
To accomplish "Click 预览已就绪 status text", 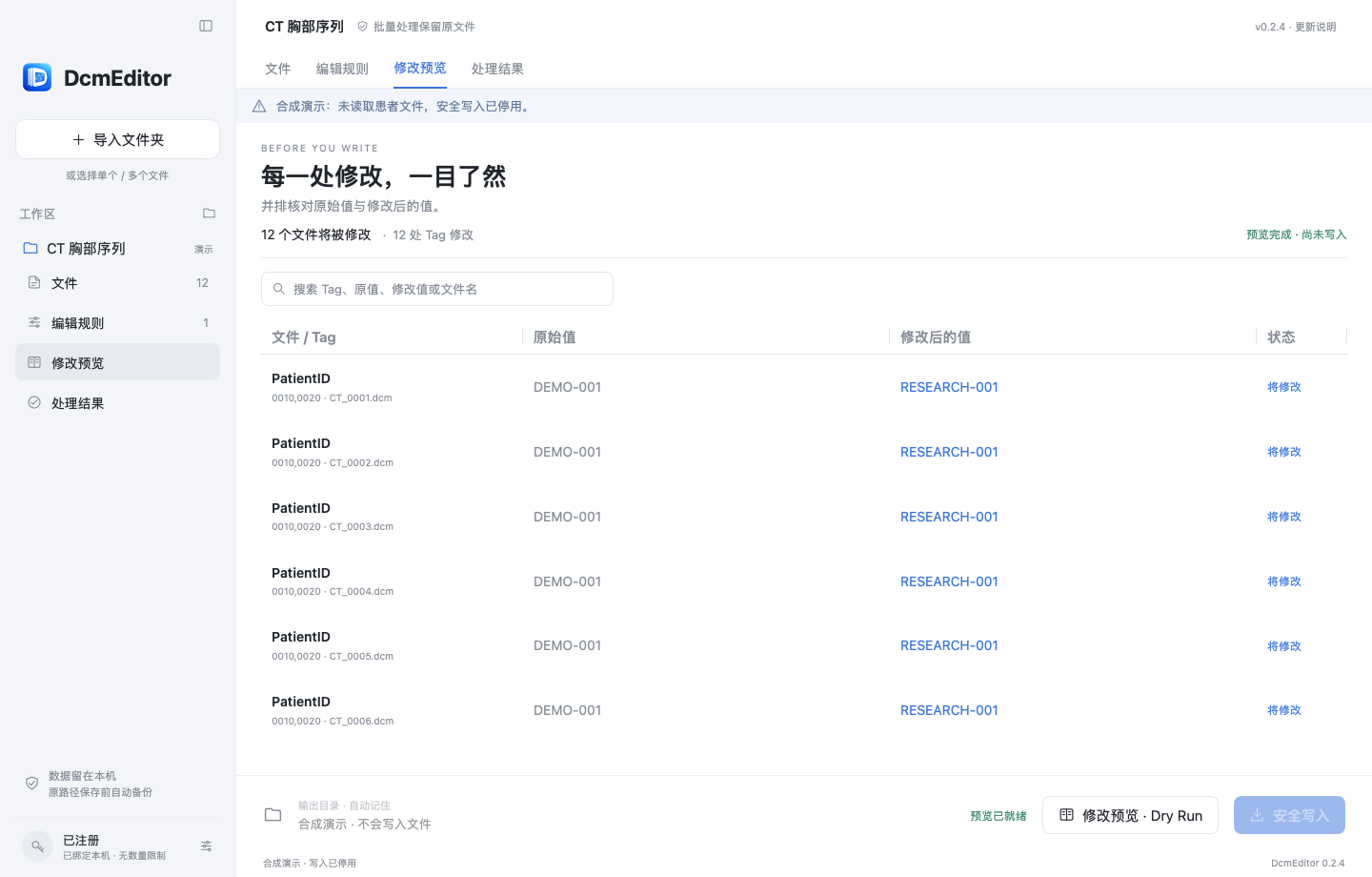I will coord(999,816).
